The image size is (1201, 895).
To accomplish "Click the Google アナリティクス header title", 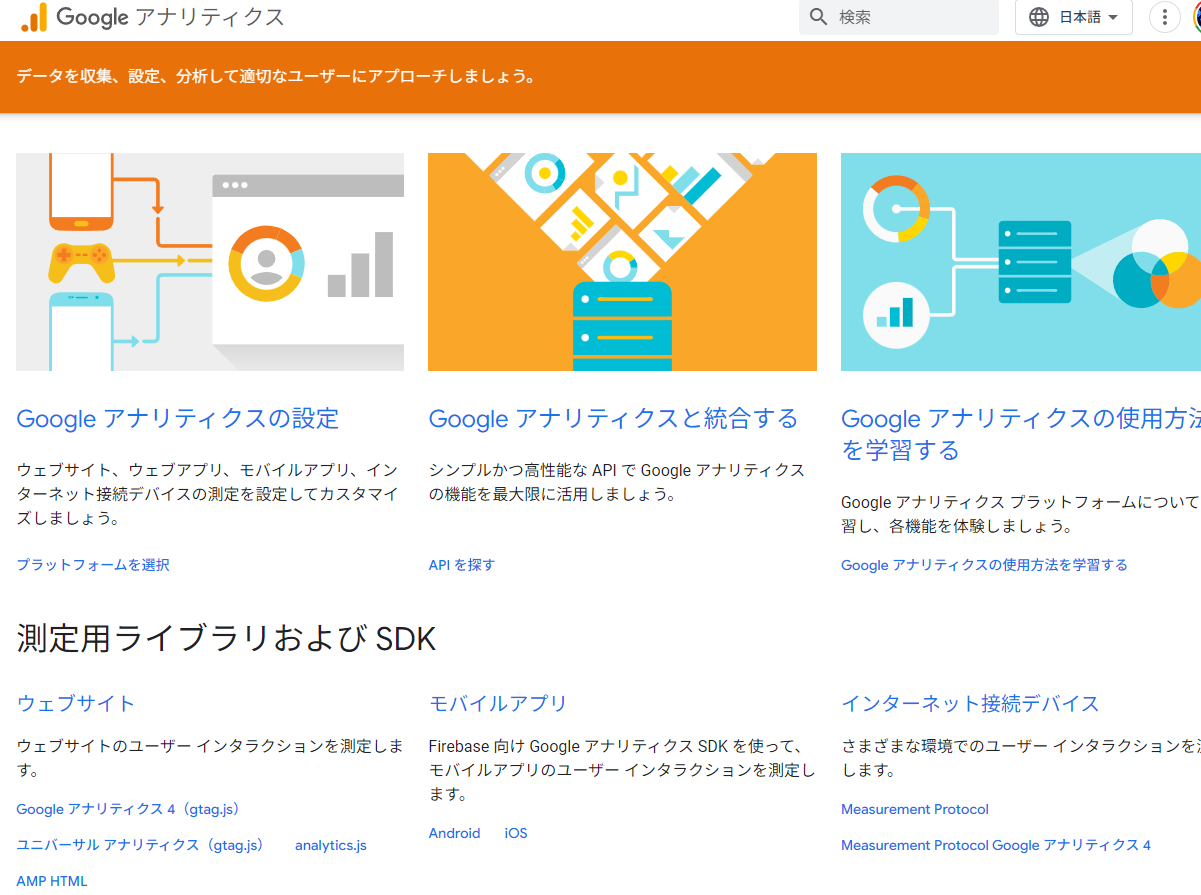I will pyautogui.click(x=170, y=17).
